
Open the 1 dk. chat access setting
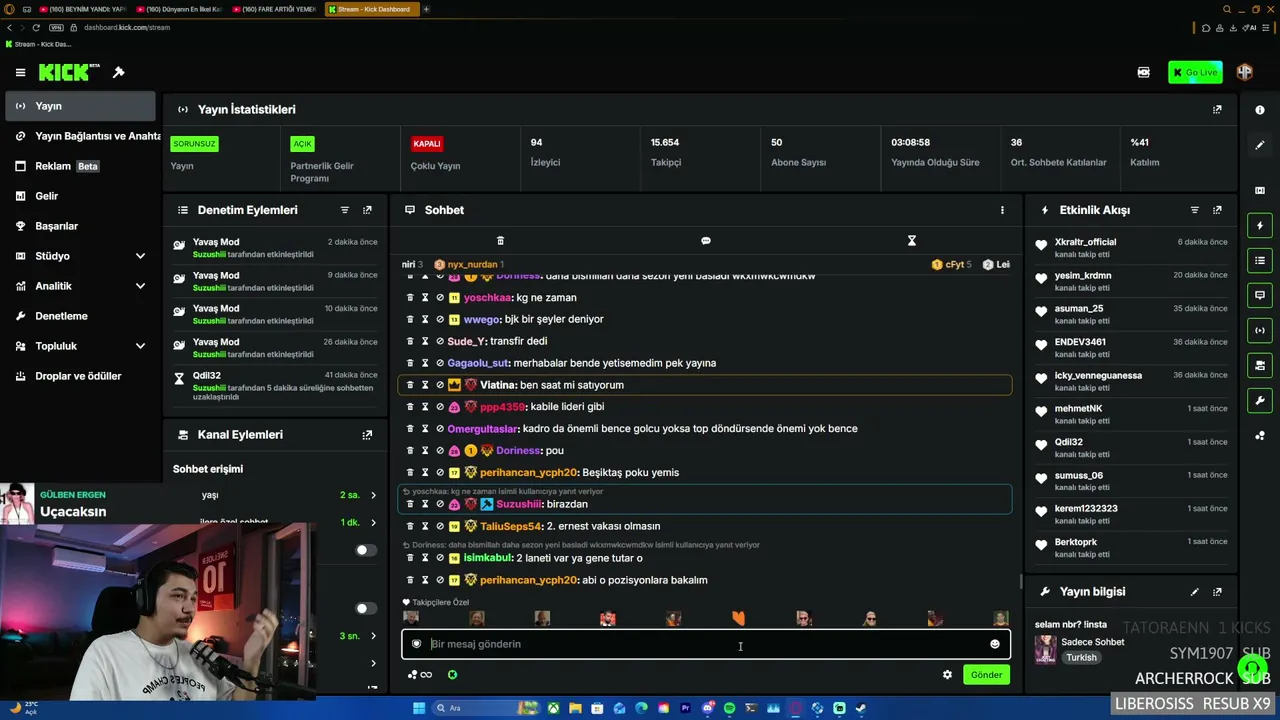(x=358, y=522)
